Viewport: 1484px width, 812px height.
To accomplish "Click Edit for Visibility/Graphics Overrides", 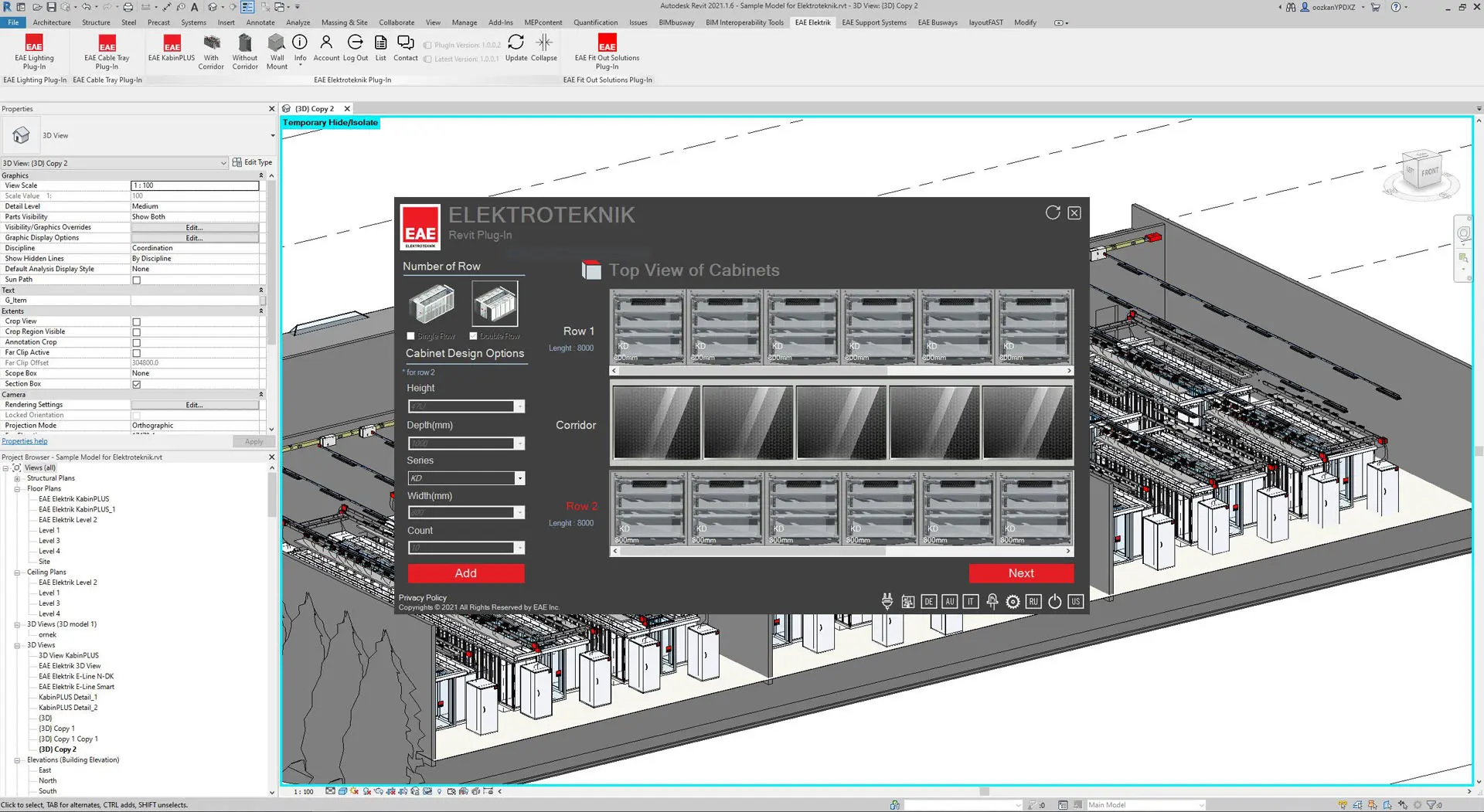I will point(195,227).
